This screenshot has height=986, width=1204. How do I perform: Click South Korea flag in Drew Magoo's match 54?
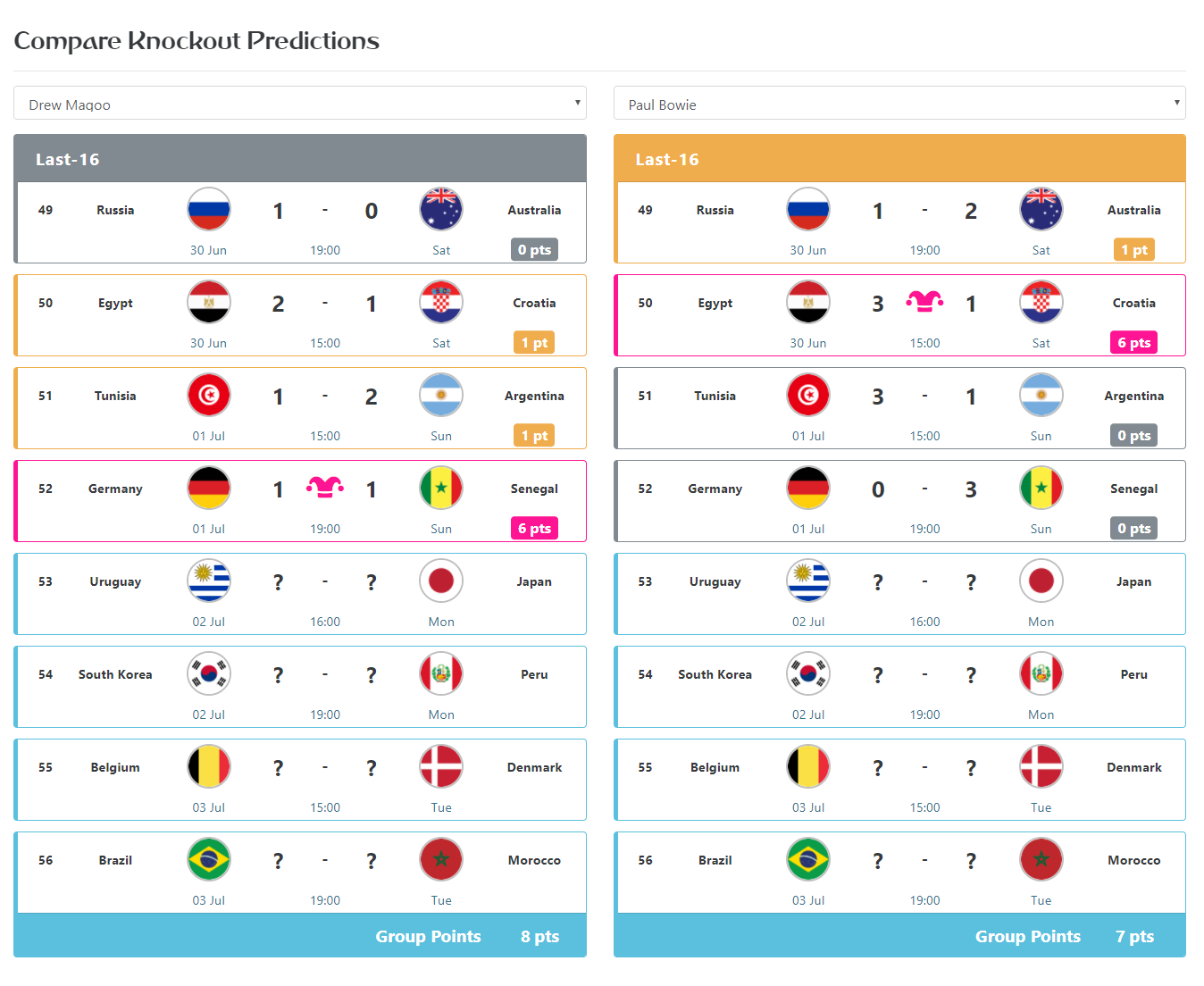209,674
